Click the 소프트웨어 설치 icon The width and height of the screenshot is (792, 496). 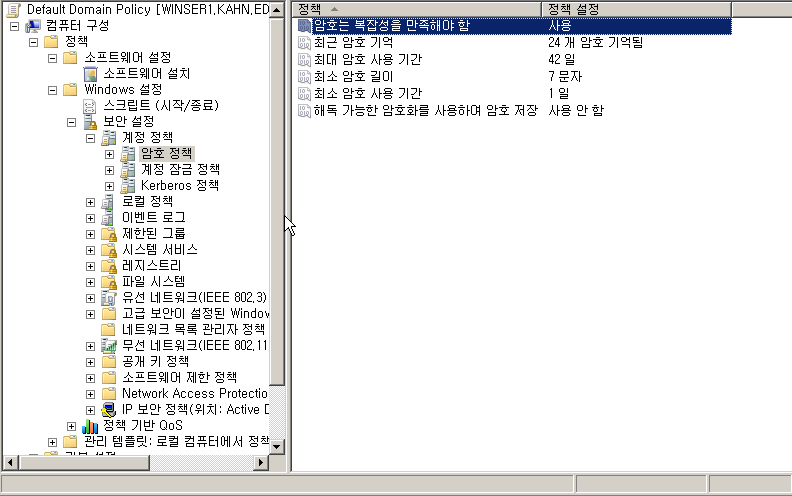point(90,74)
